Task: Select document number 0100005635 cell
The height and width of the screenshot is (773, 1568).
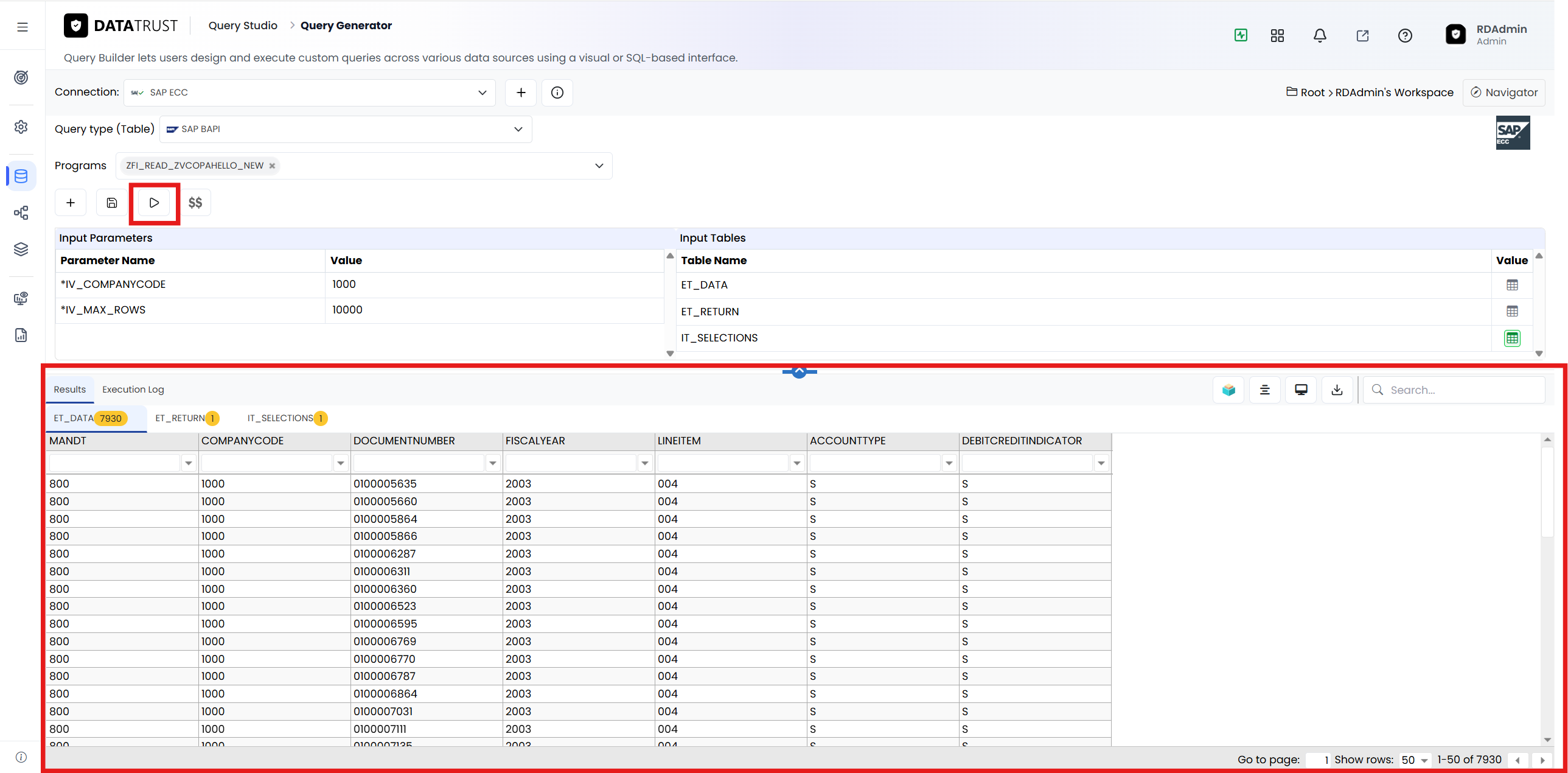Action: (427, 484)
